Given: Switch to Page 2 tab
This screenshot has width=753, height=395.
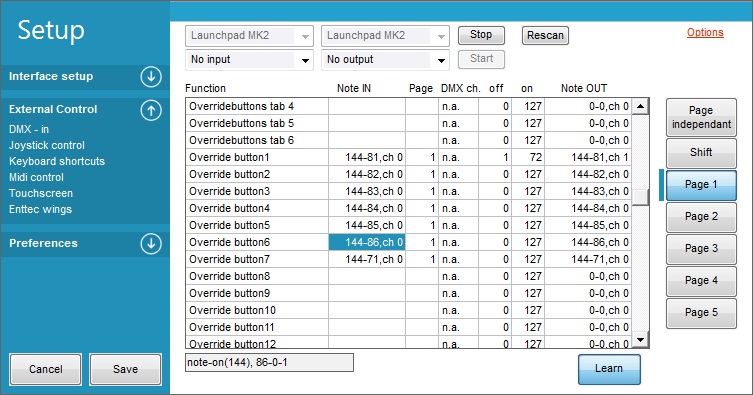Looking at the screenshot, I should click(x=701, y=216).
